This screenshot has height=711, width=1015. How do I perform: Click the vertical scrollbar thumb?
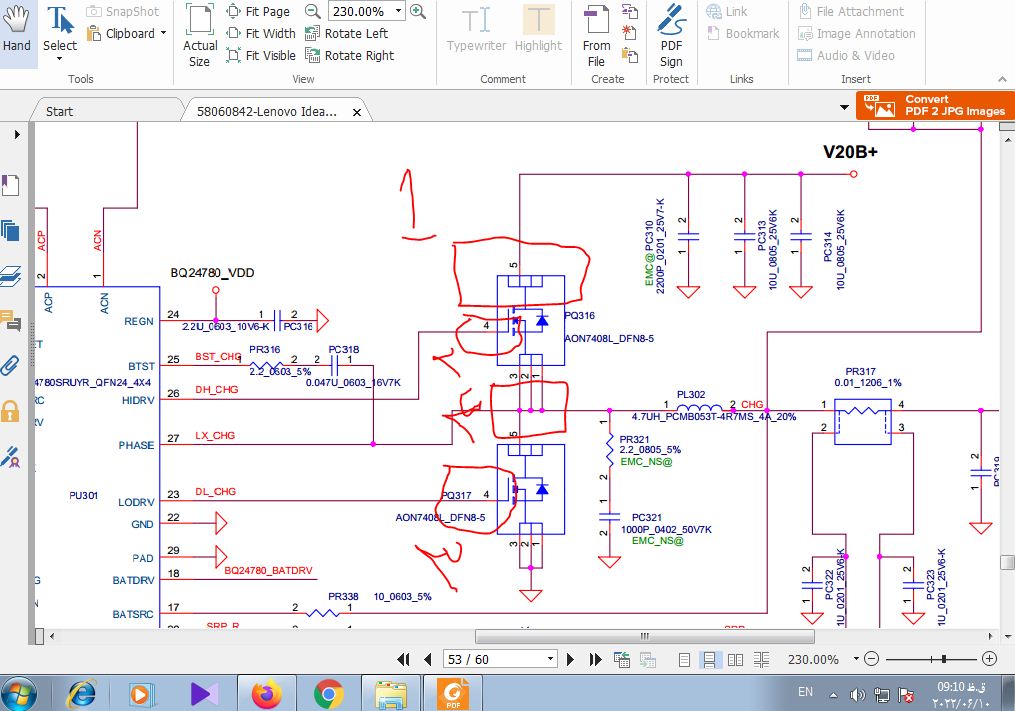[x=1007, y=561]
